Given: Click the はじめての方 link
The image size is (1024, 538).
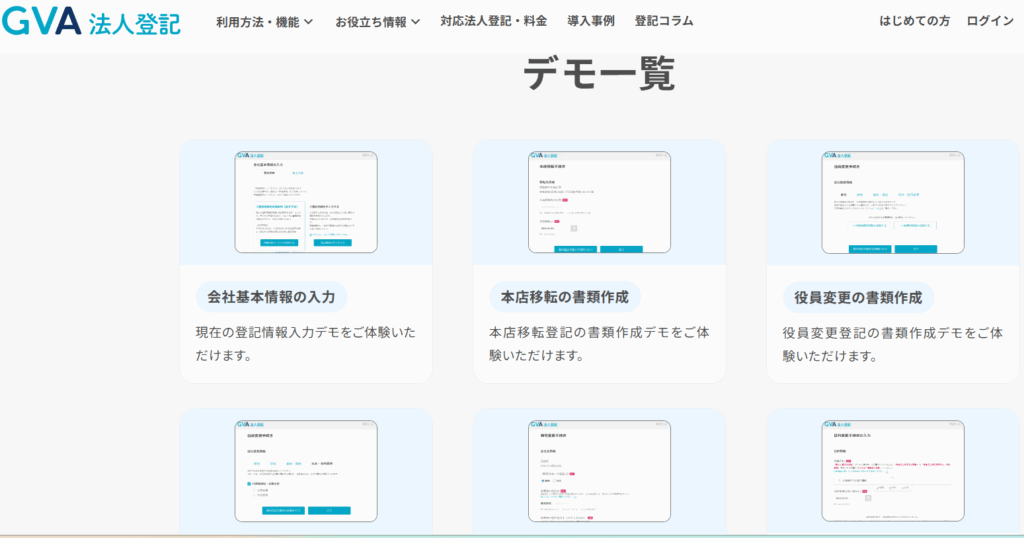Looking at the screenshot, I should 914,21.
